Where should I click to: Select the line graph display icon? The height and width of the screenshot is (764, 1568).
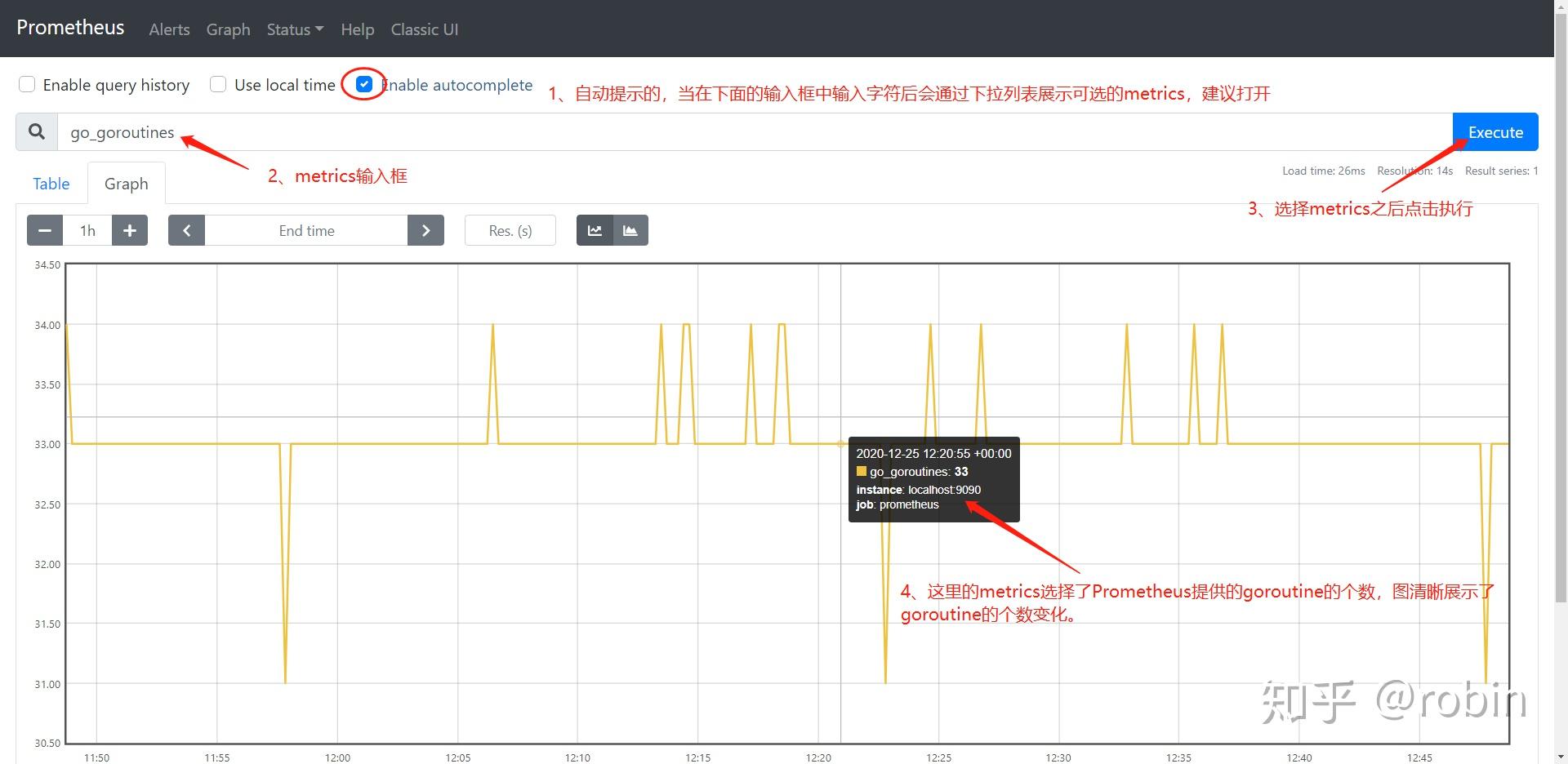594,230
